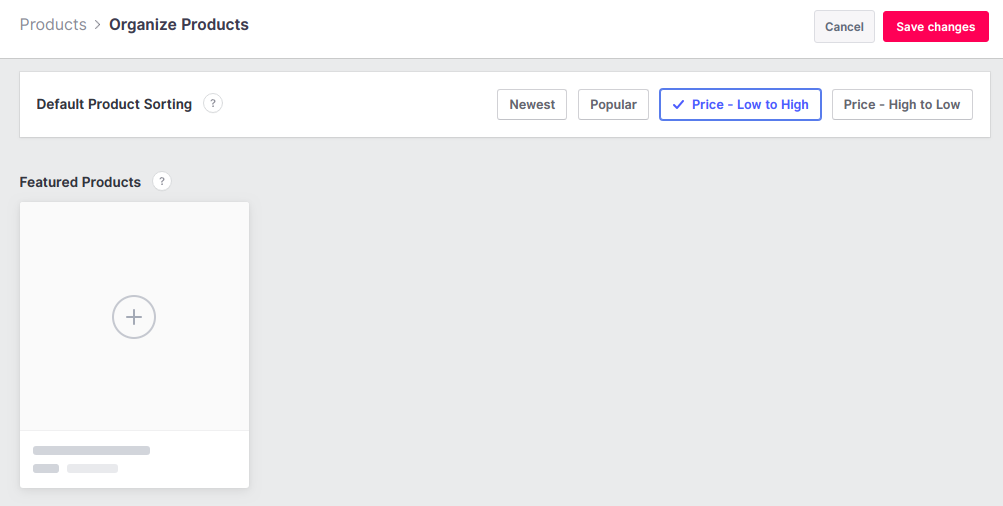Click the plus icon to add featured product
The width and height of the screenshot is (1003, 506).
134,317
